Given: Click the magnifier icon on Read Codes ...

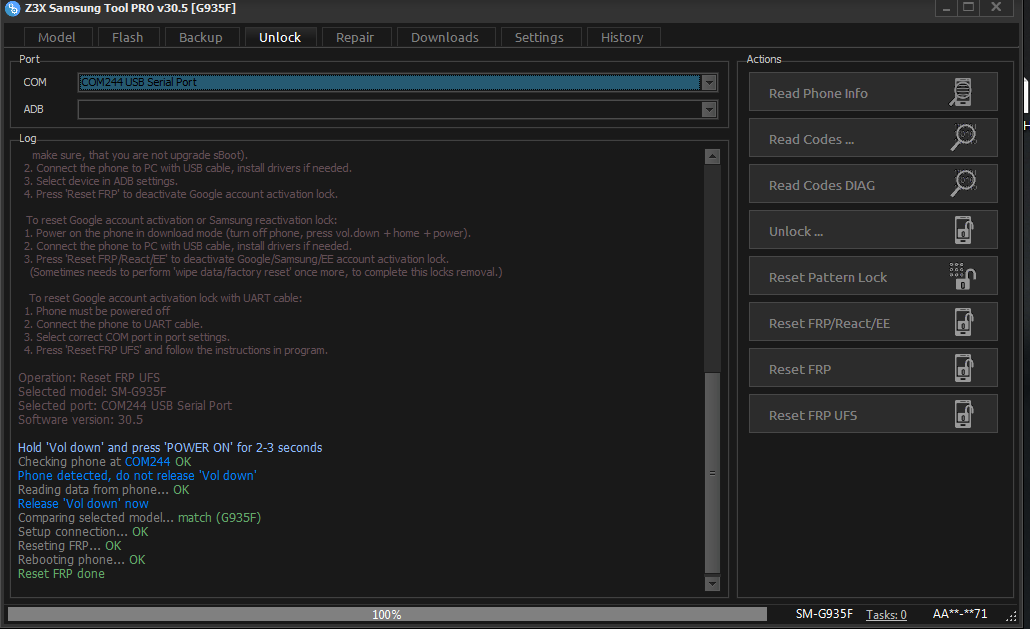Looking at the screenshot, I should [x=964, y=137].
